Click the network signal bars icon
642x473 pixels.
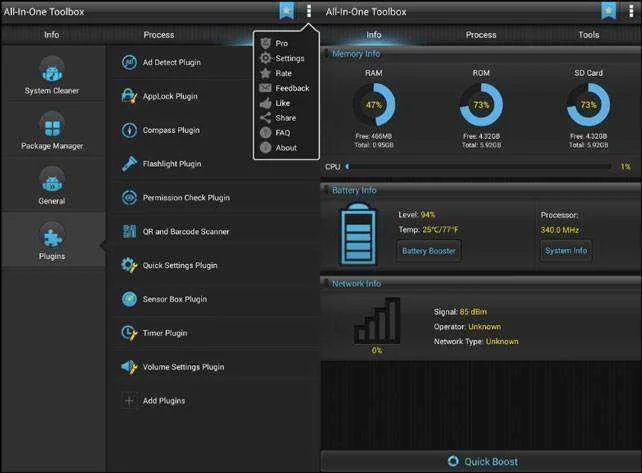coord(377,321)
